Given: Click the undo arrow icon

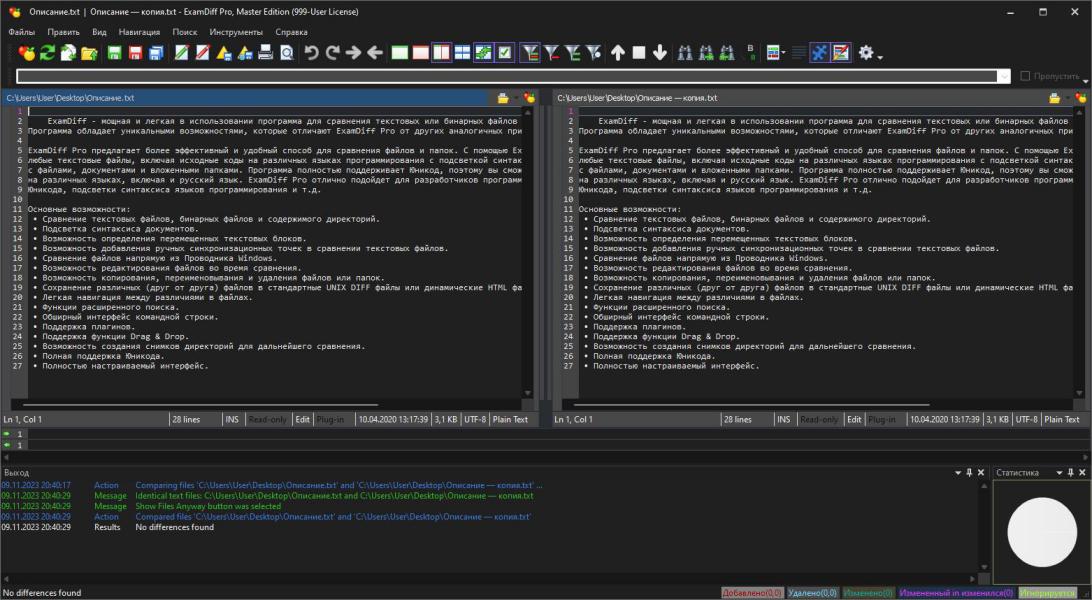Looking at the screenshot, I should coord(311,53).
